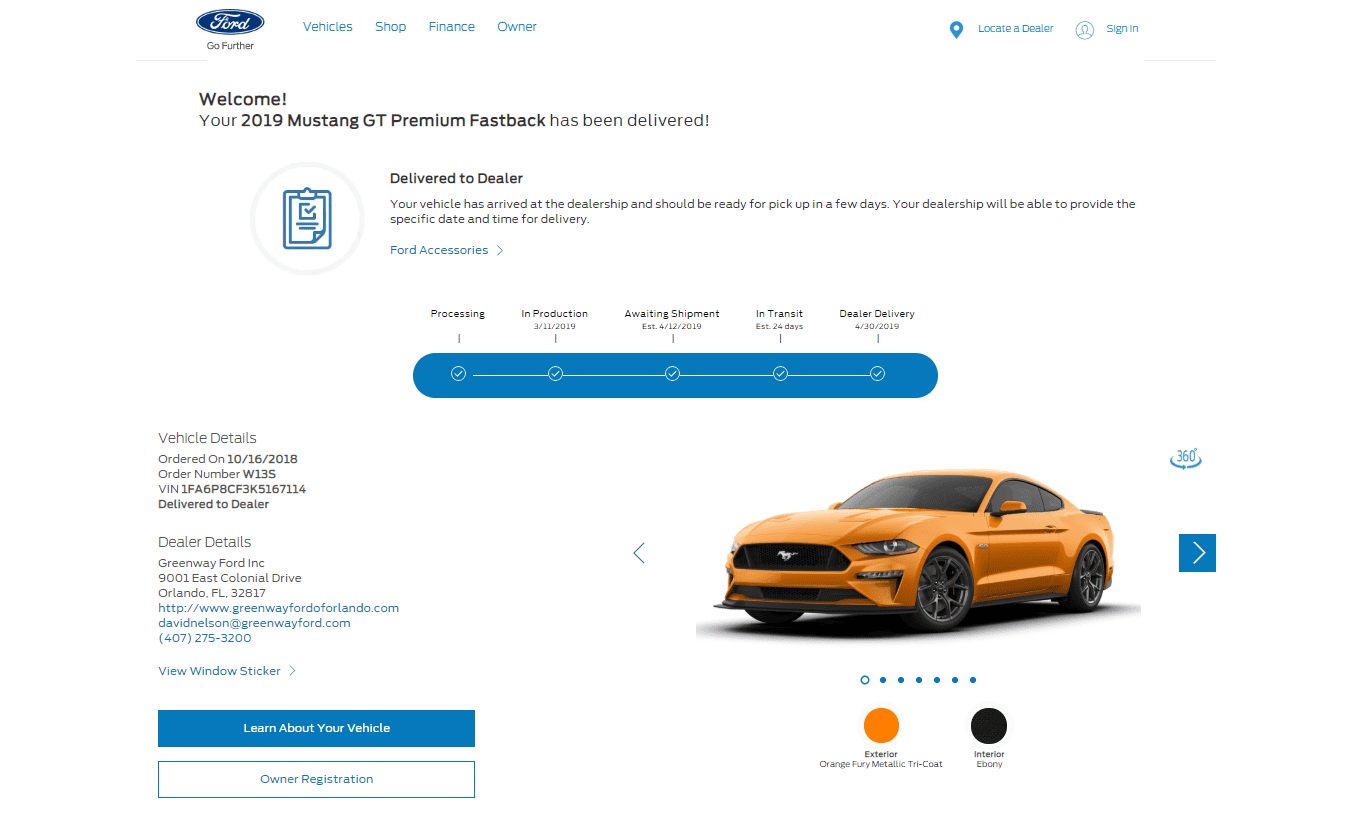Click the Owner Registration button
Screen dimensions: 1367x813
(x=316, y=779)
